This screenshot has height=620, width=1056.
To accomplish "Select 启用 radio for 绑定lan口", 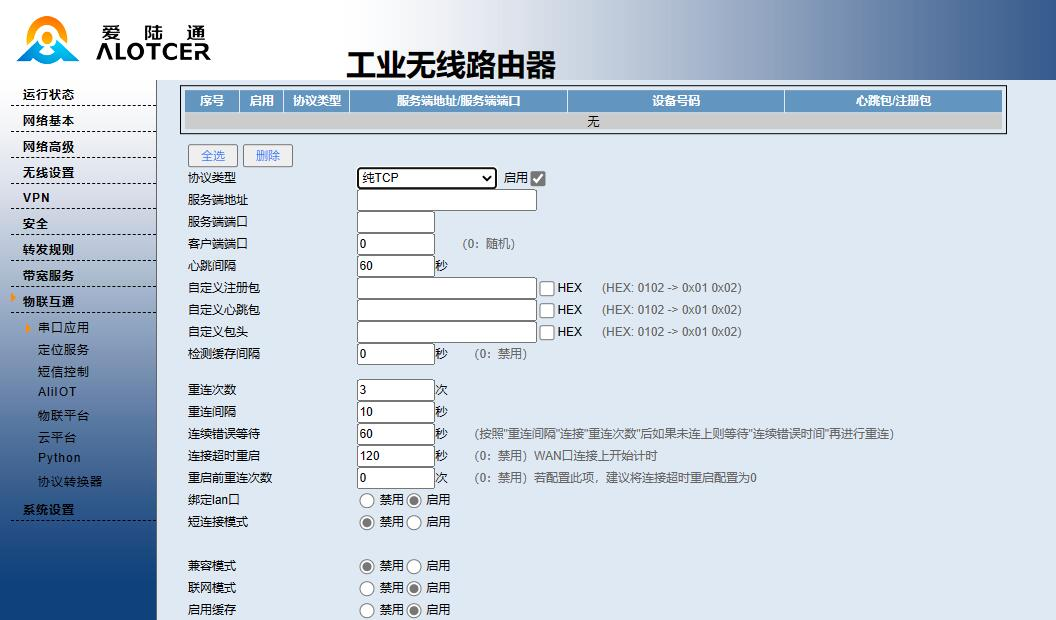I will coord(413,500).
